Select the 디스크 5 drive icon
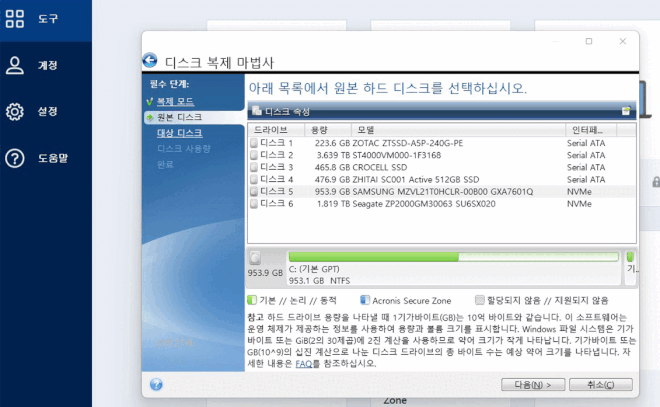This screenshot has width=660, height=407. click(x=254, y=192)
